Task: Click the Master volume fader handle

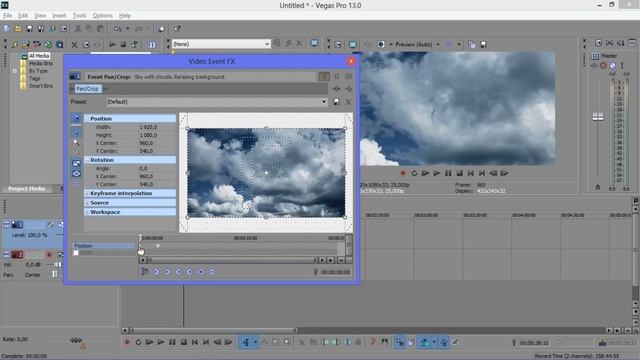Action: point(598,117)
